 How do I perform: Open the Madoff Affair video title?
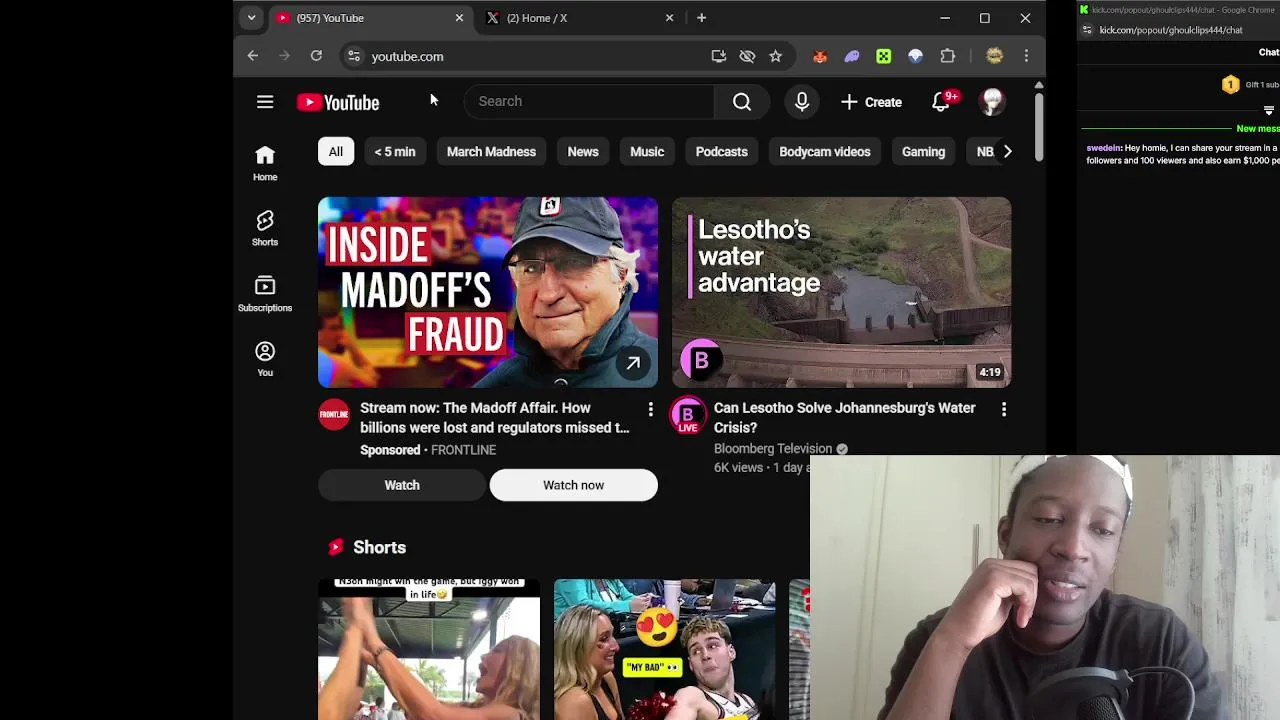(495, 418)
